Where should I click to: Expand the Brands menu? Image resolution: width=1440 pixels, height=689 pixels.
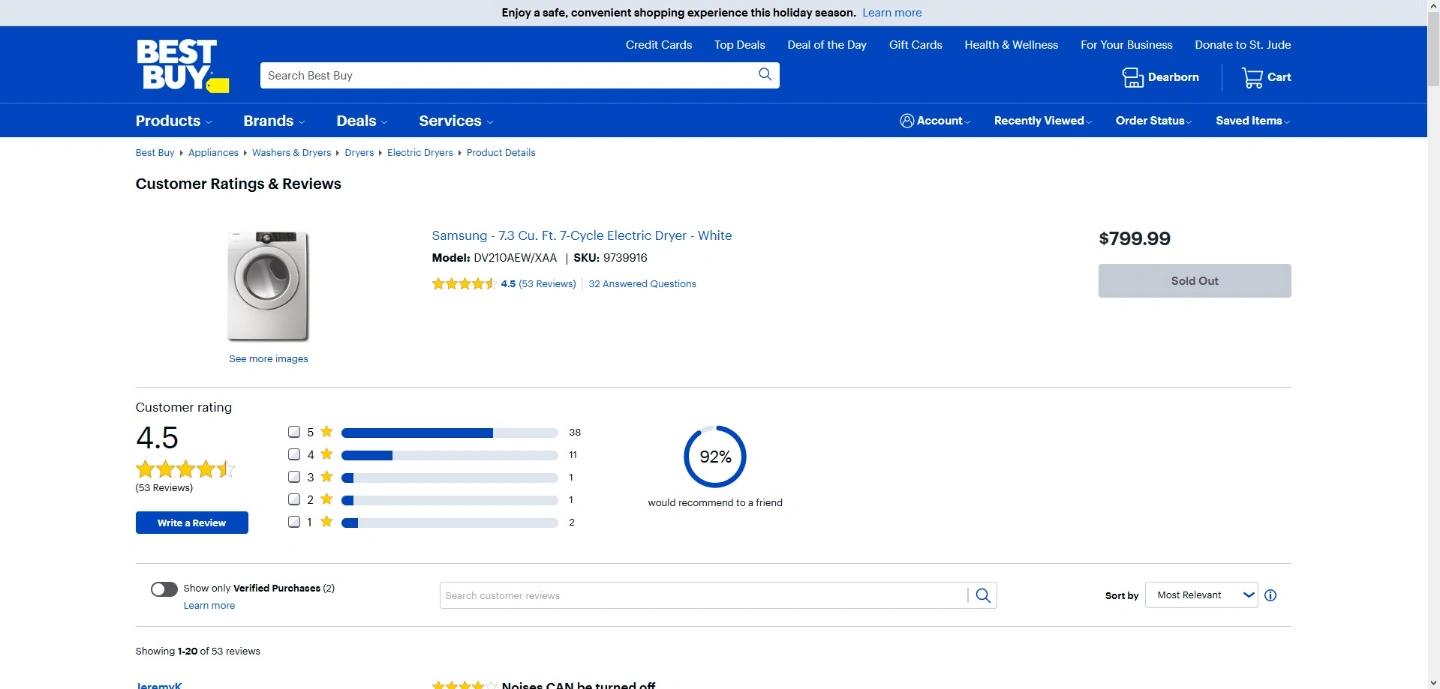[274, 121]
